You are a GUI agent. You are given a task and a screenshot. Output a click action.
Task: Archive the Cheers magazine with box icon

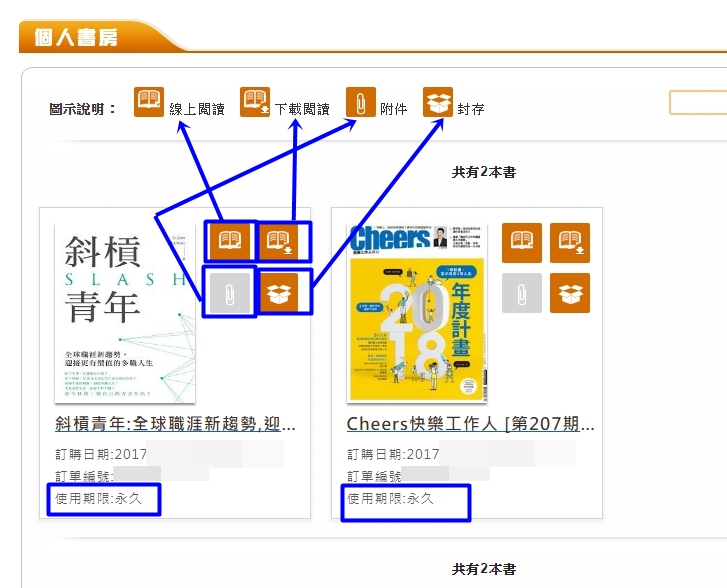tap(570, 293)
